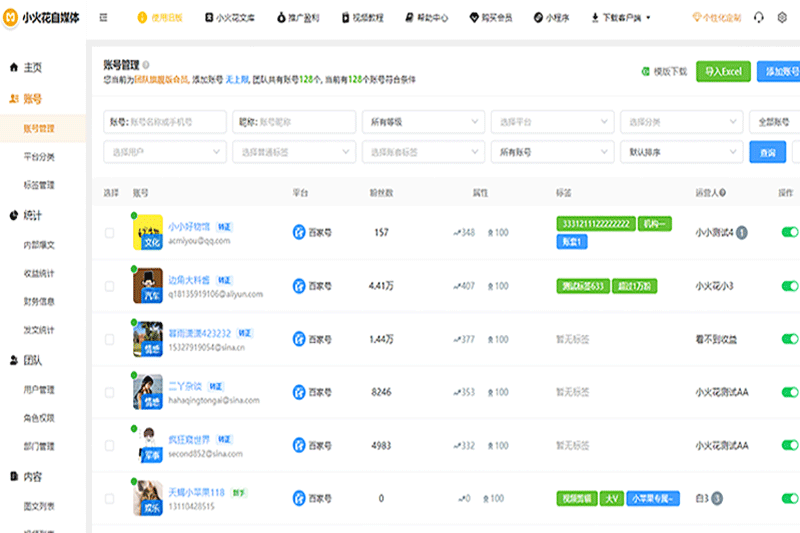Screen dimensions: 800x533
Task: Tick the checkbox for 二丫杂谈 account
Action: (x=109, y=392)
